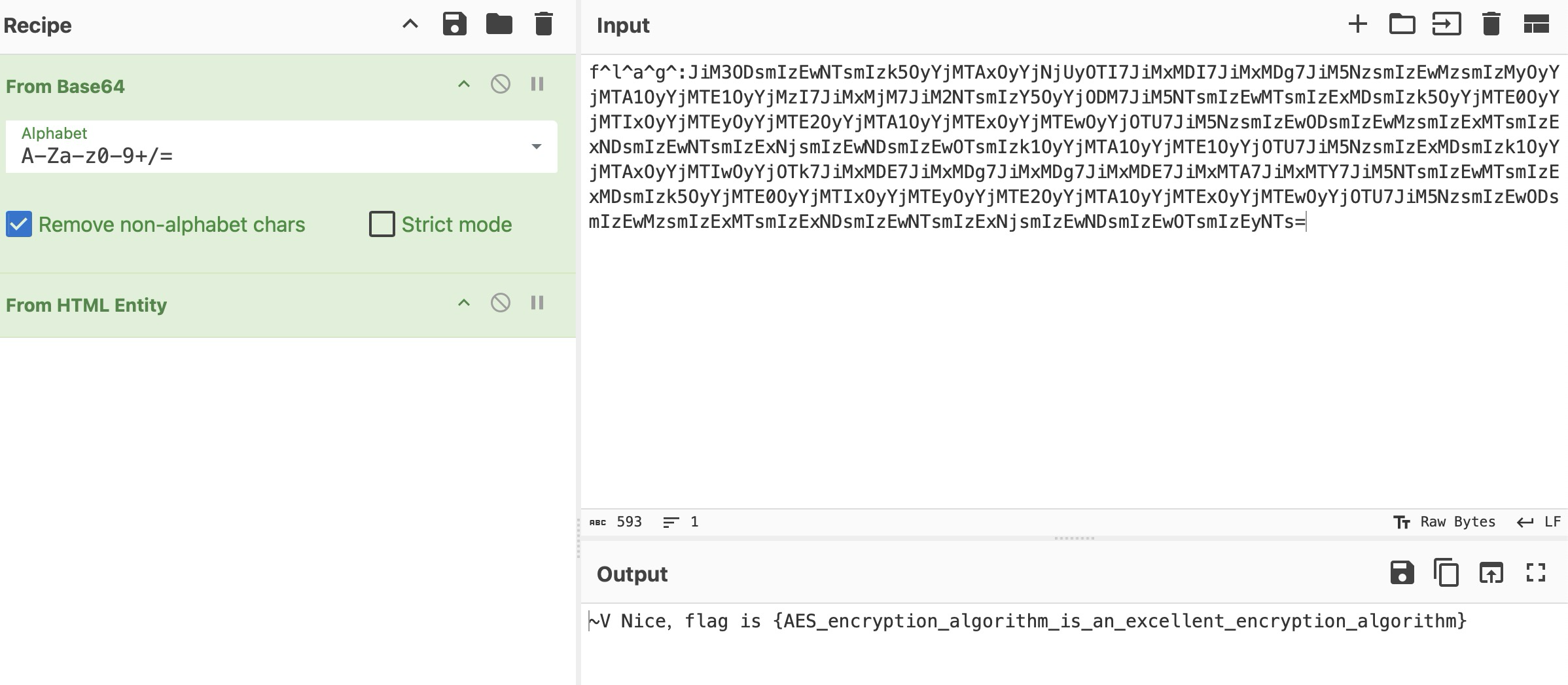Collapse the From Base64 operation
The image size is (1568, 685).
click(x=464, y=84)
